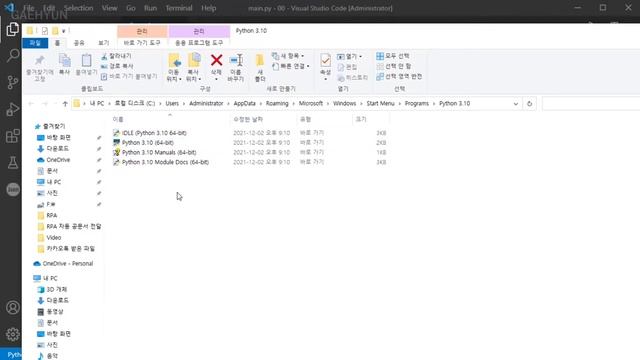The width and height of the screenshot is (640, 360).
Task: Click 히스토리 history in ribbon
Action: [353, 77]
